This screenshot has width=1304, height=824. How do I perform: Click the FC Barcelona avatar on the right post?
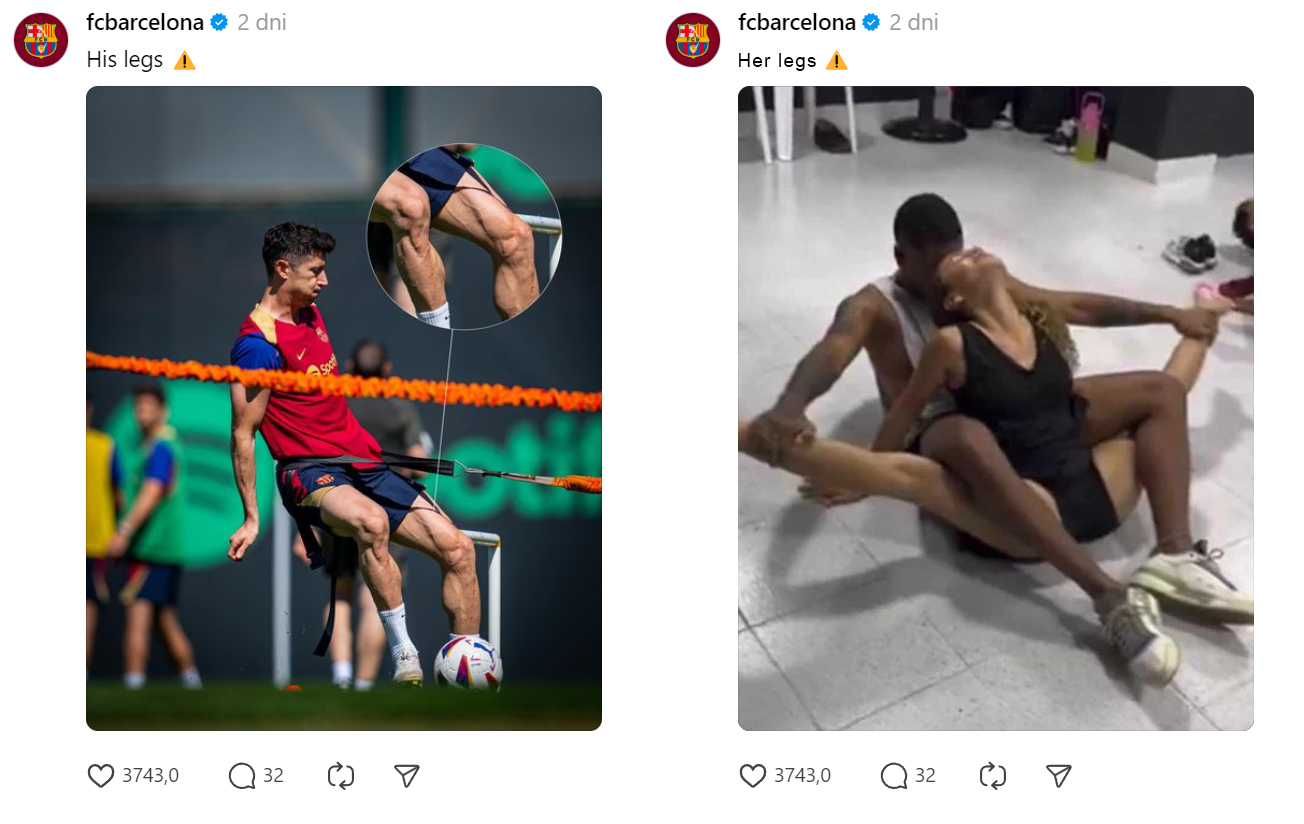(693, 40)
